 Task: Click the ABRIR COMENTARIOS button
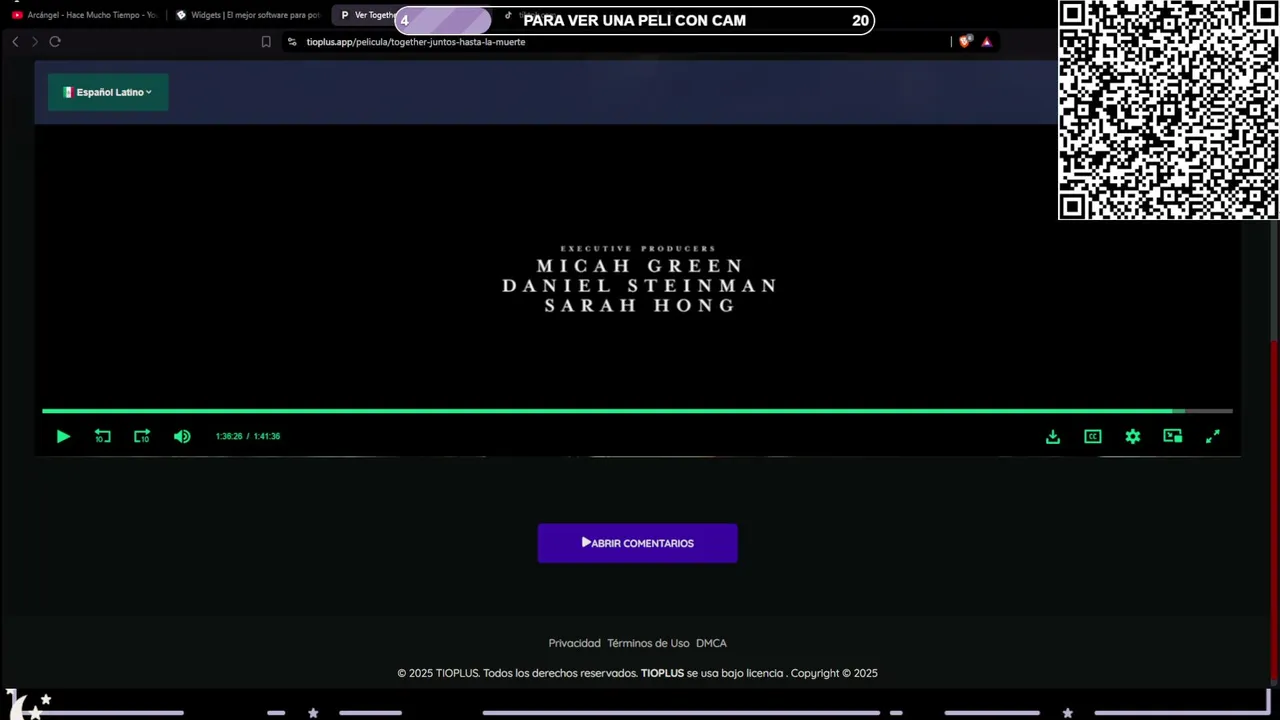637,543
